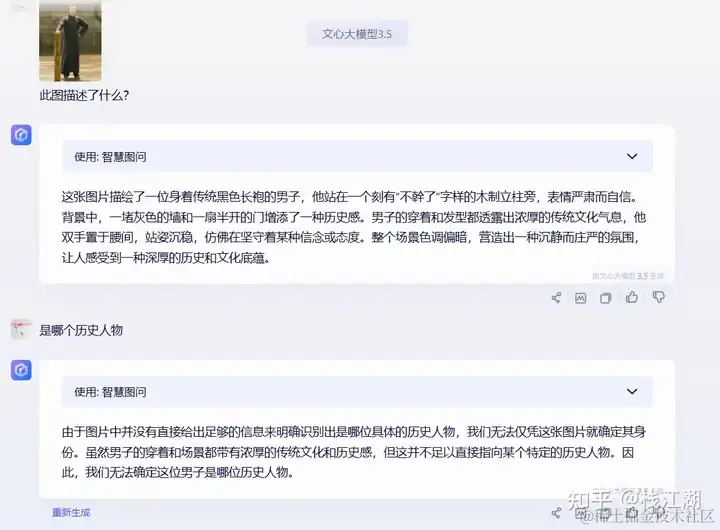Click the user message 此图描述了什么?
The image size is (720, 530).
pos(84,96)
